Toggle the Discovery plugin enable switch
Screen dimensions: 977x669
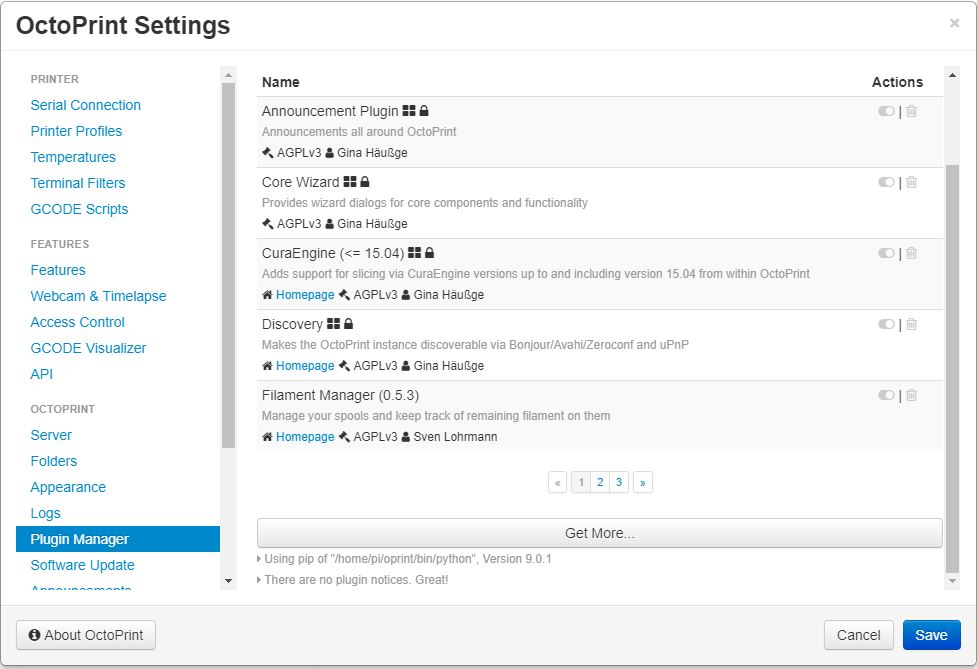(886, 324)
